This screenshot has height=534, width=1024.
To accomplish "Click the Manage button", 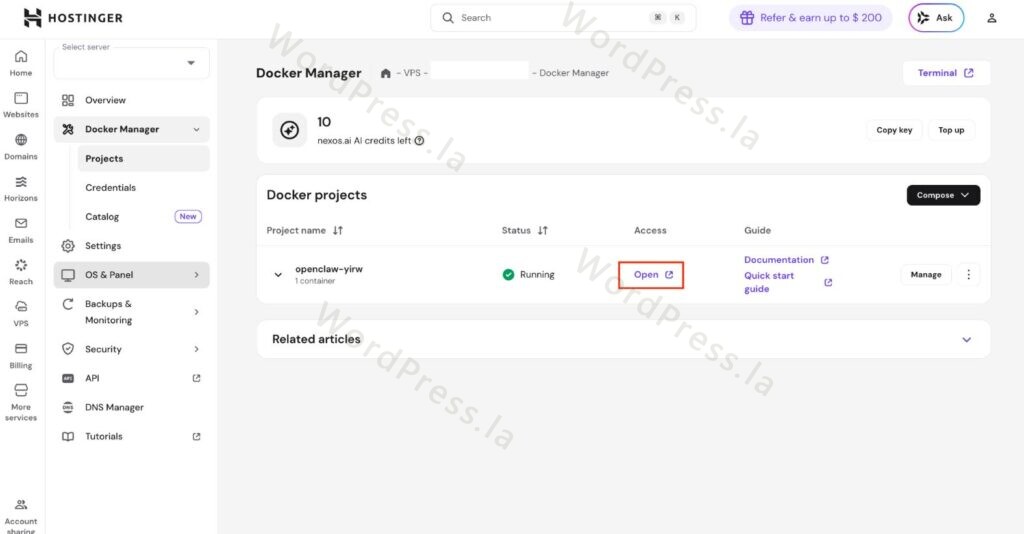I will pos(925,274).
